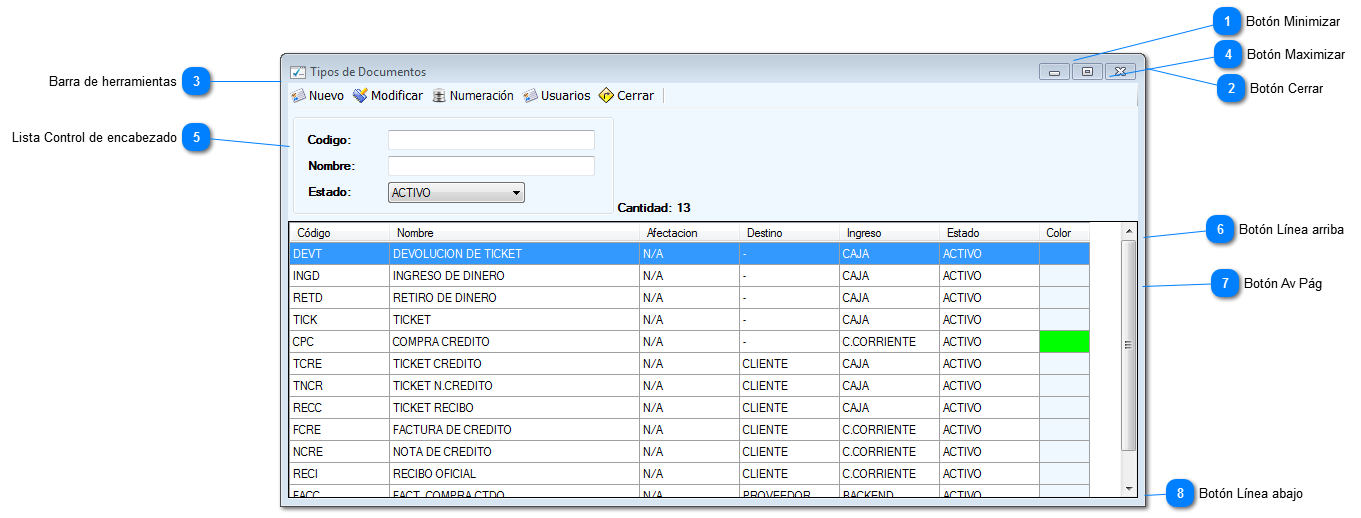Click the CPC code cell
Viewport: 1361px width, 518px height.
pos(339,342)
